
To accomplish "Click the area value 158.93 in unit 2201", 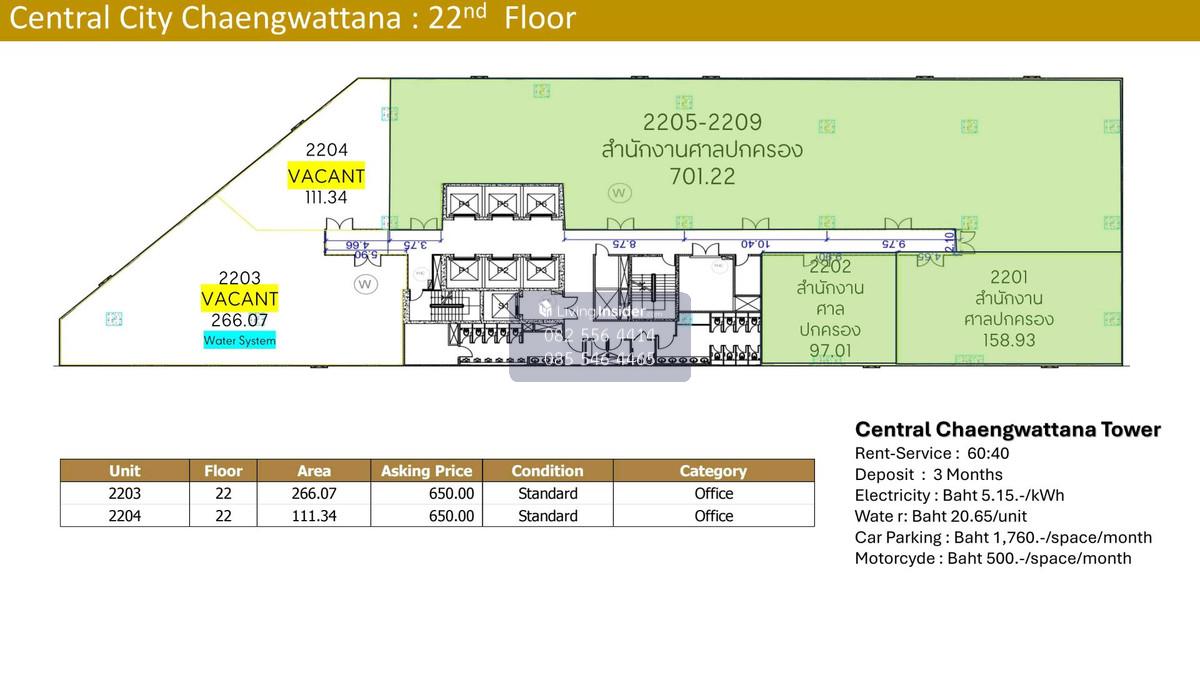I will 1008,340.
